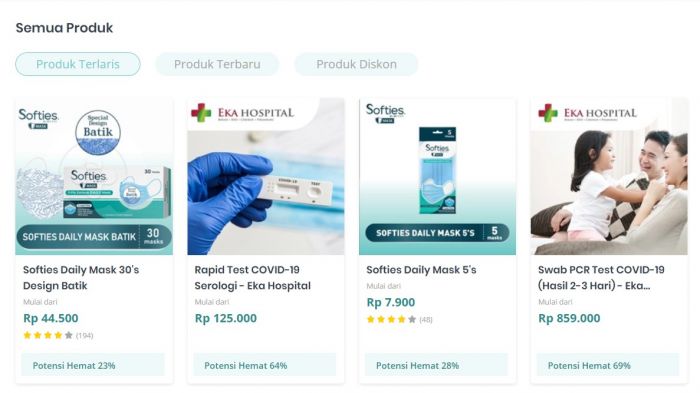Click Rapid Test COVID-19 Serologi title
Image resolution: width=700 pixels, height=393 pixels.
(253, 277)
